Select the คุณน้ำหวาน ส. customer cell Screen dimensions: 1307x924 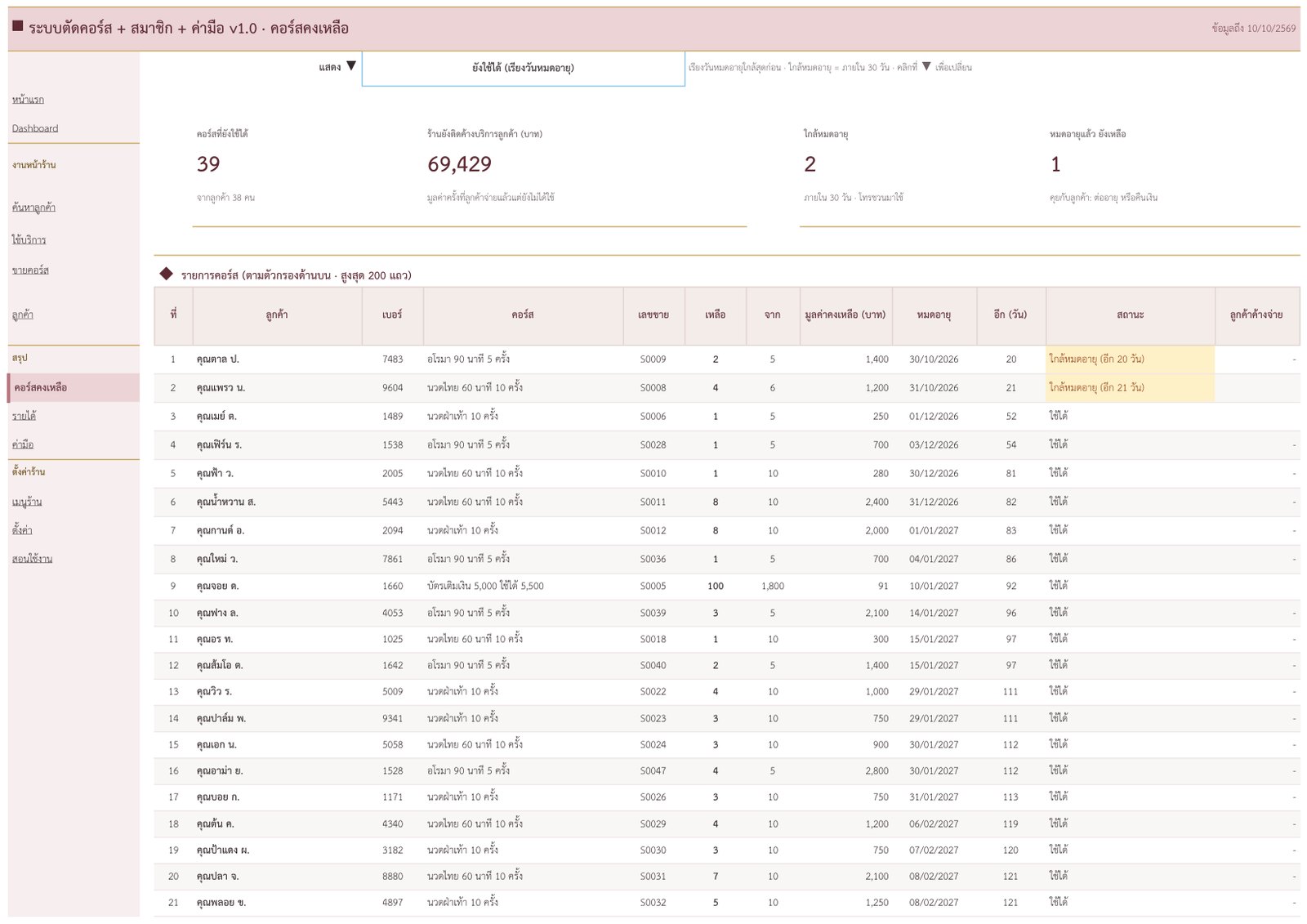[x=277, y=502]
